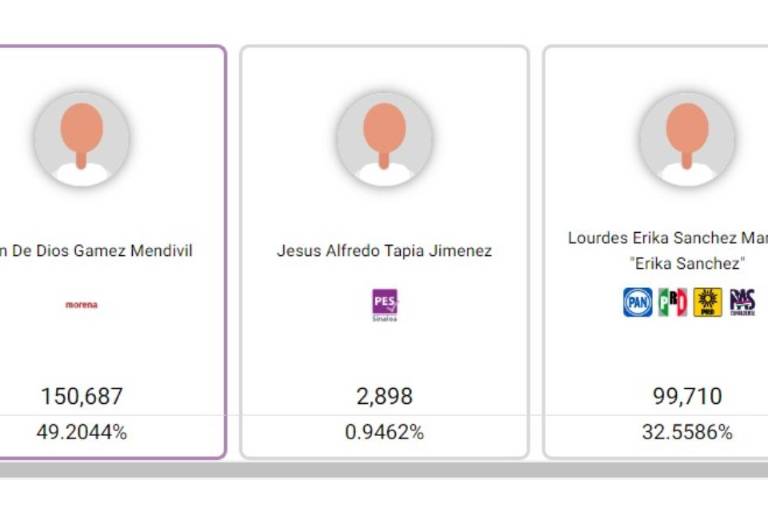This screenshot has height=512, width=768.
Task: Select the 0.9462% vote percentage
Action: tap(384, 432)
